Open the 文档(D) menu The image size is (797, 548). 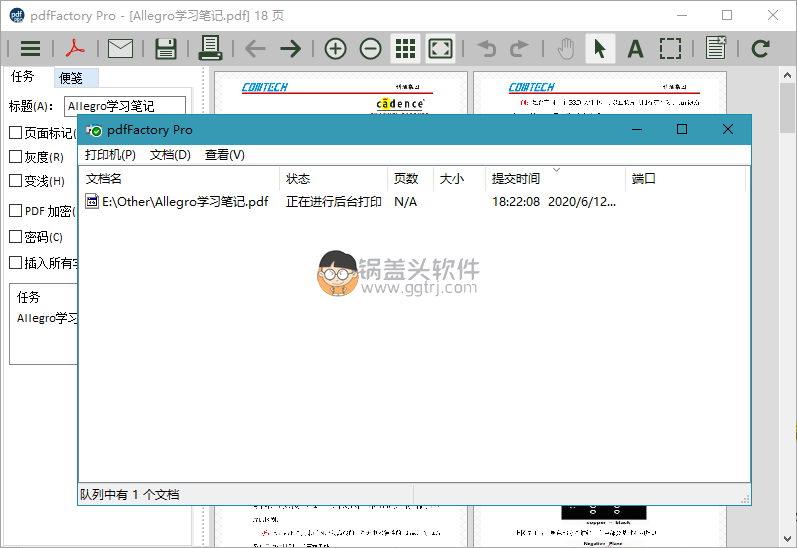170,155
